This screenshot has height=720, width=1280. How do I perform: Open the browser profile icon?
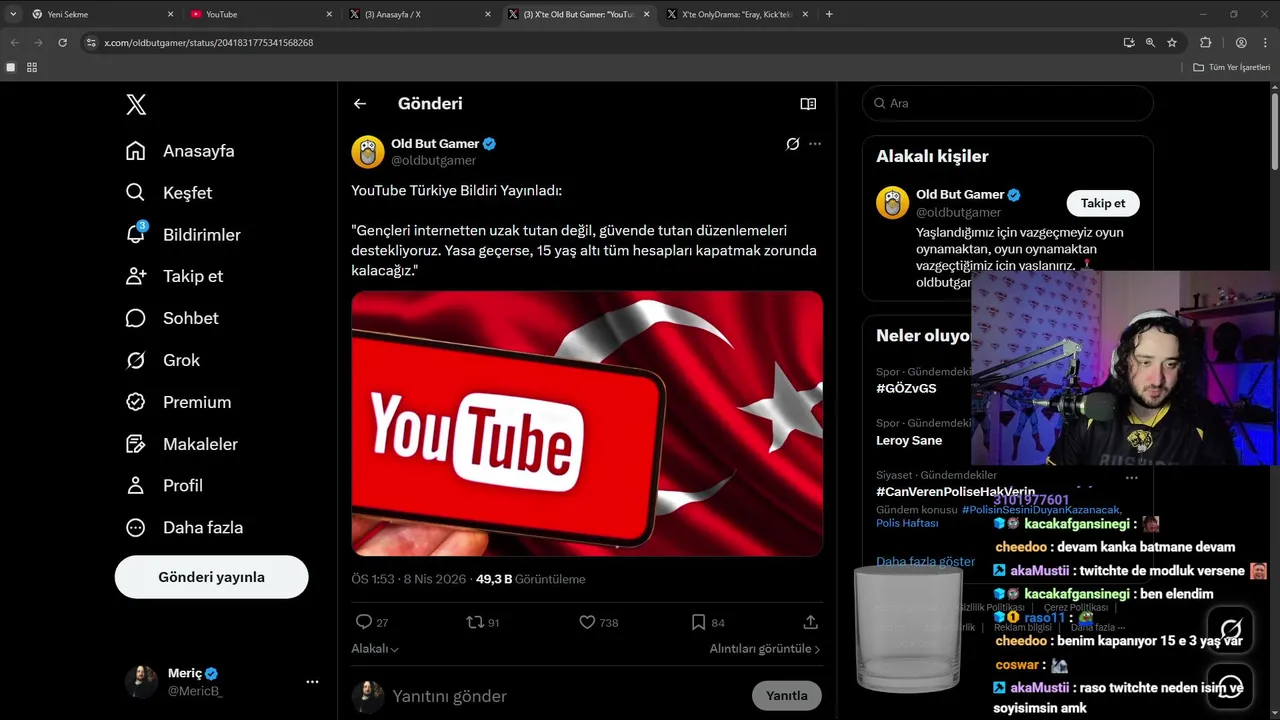pyautogui.click(x=1241, y=43)
